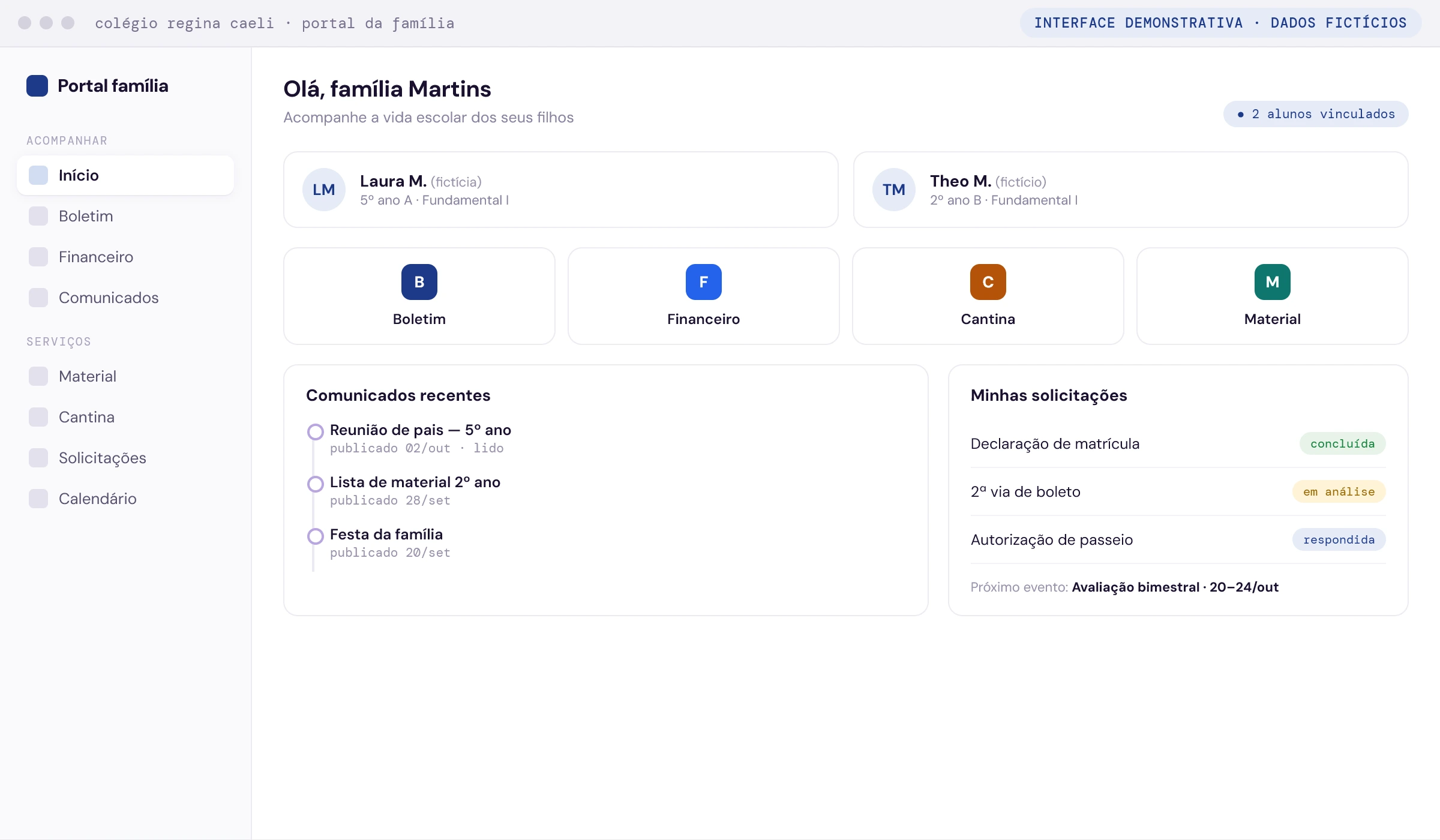
Task: Open Financeiro from the sidebar menu
Action: pos(125,257)
